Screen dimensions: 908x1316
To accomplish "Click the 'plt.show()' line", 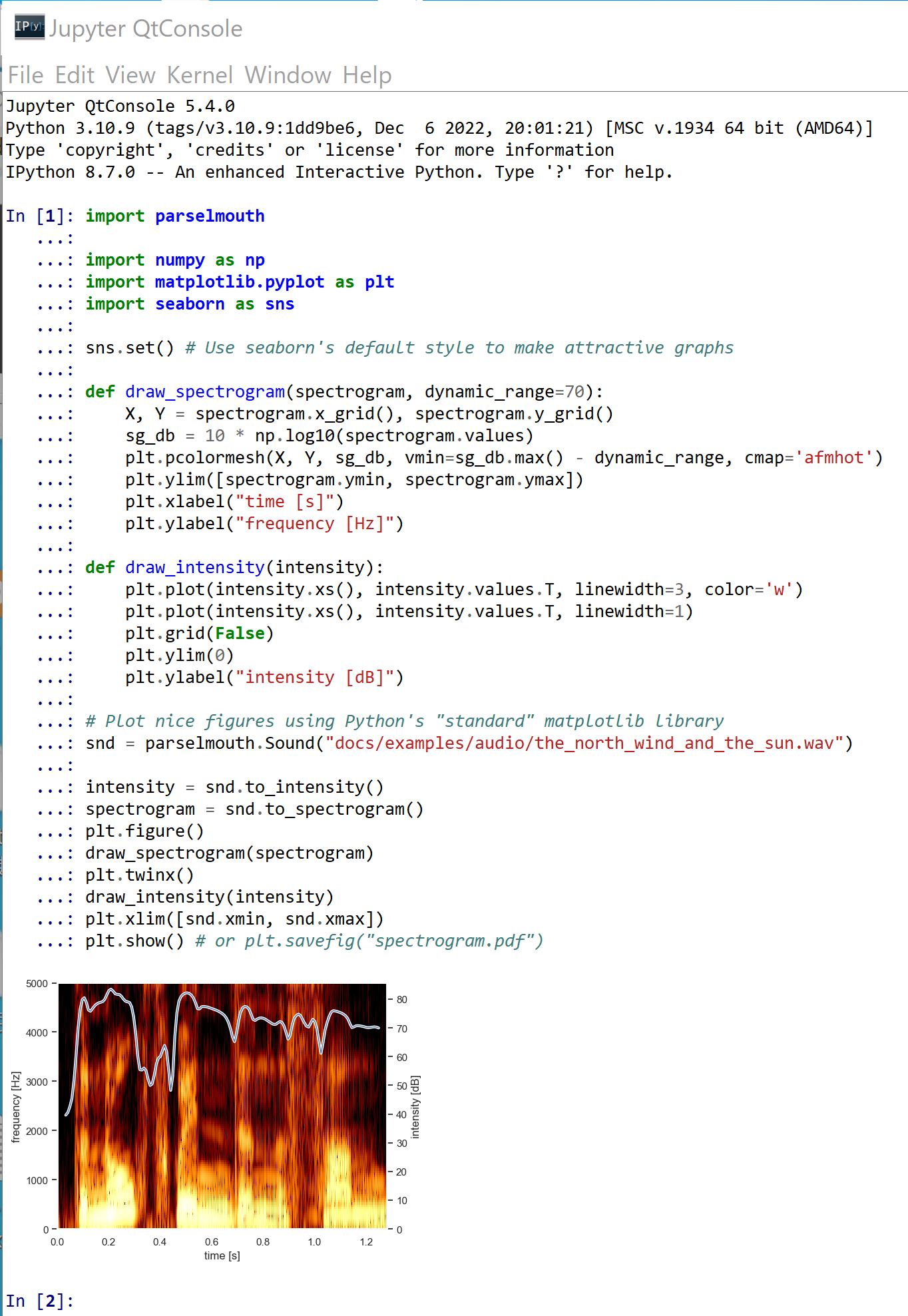I will [x=314, y=941].
